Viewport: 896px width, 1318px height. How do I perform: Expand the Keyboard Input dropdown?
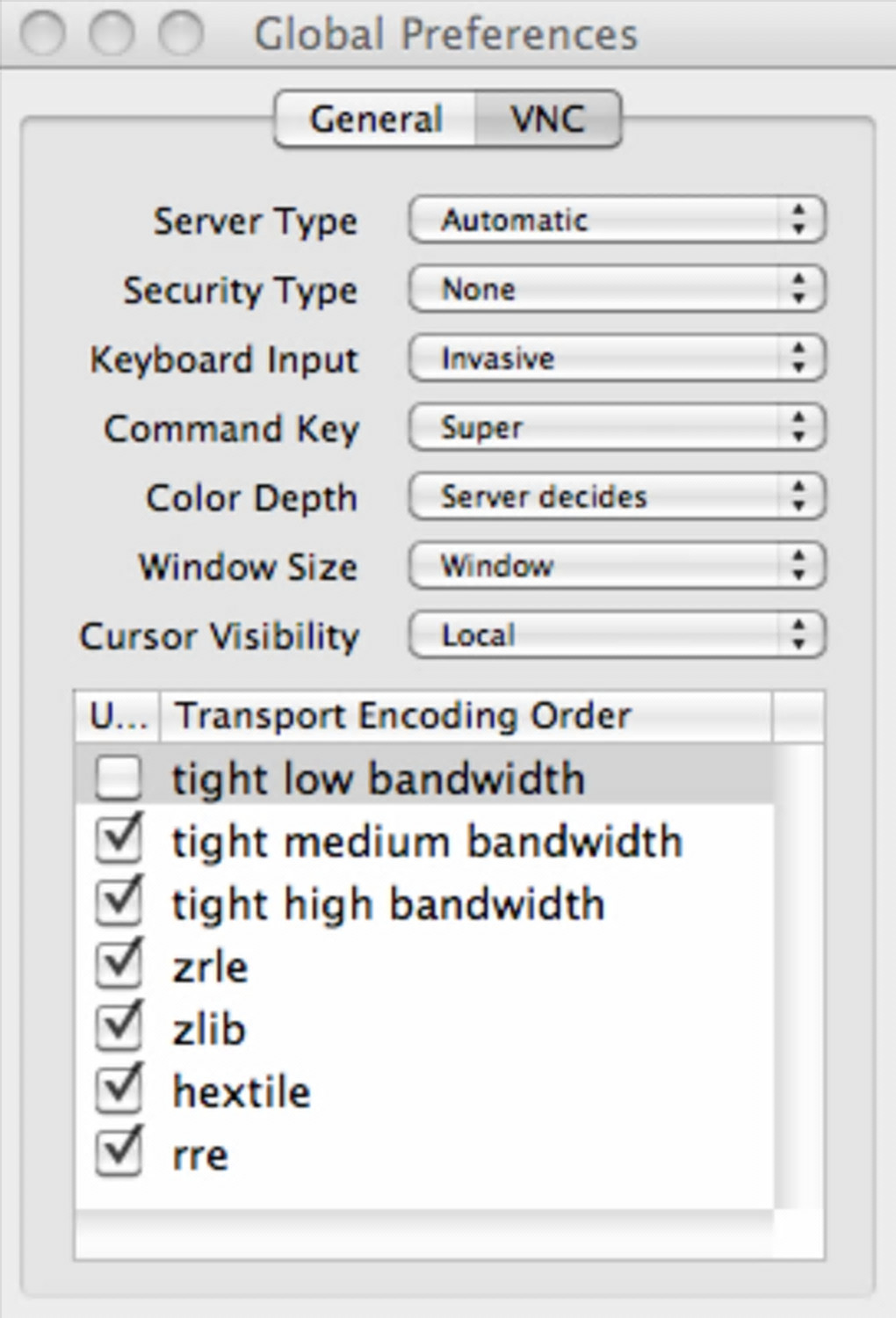tap(617, 358)
